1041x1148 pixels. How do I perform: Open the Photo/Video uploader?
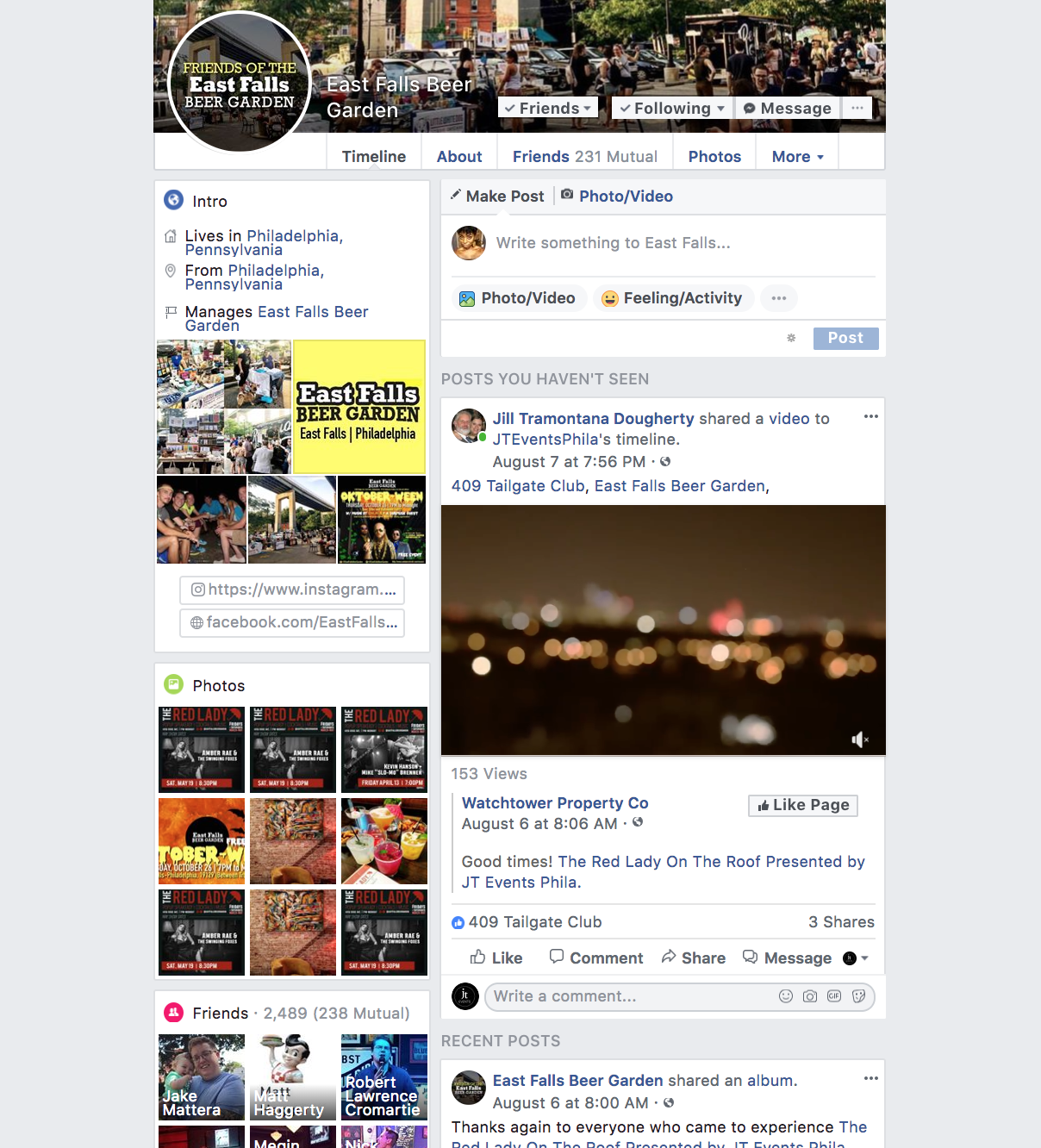(x=518, y=298)
